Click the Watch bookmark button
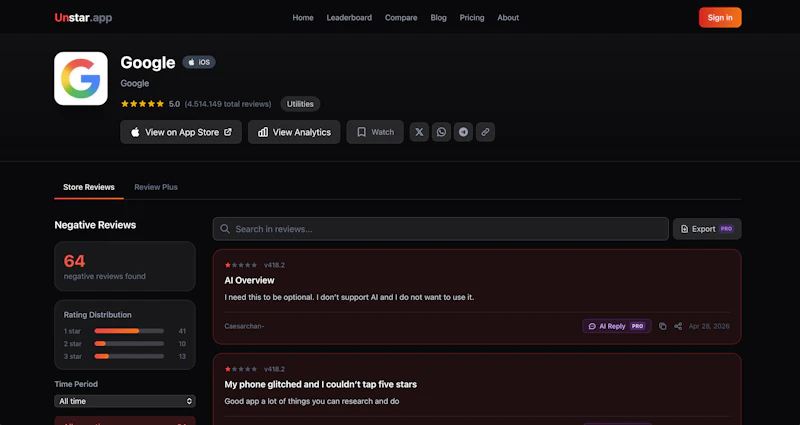Image resolution: width=800 pixels, height=425 pixels. point(375,132)
